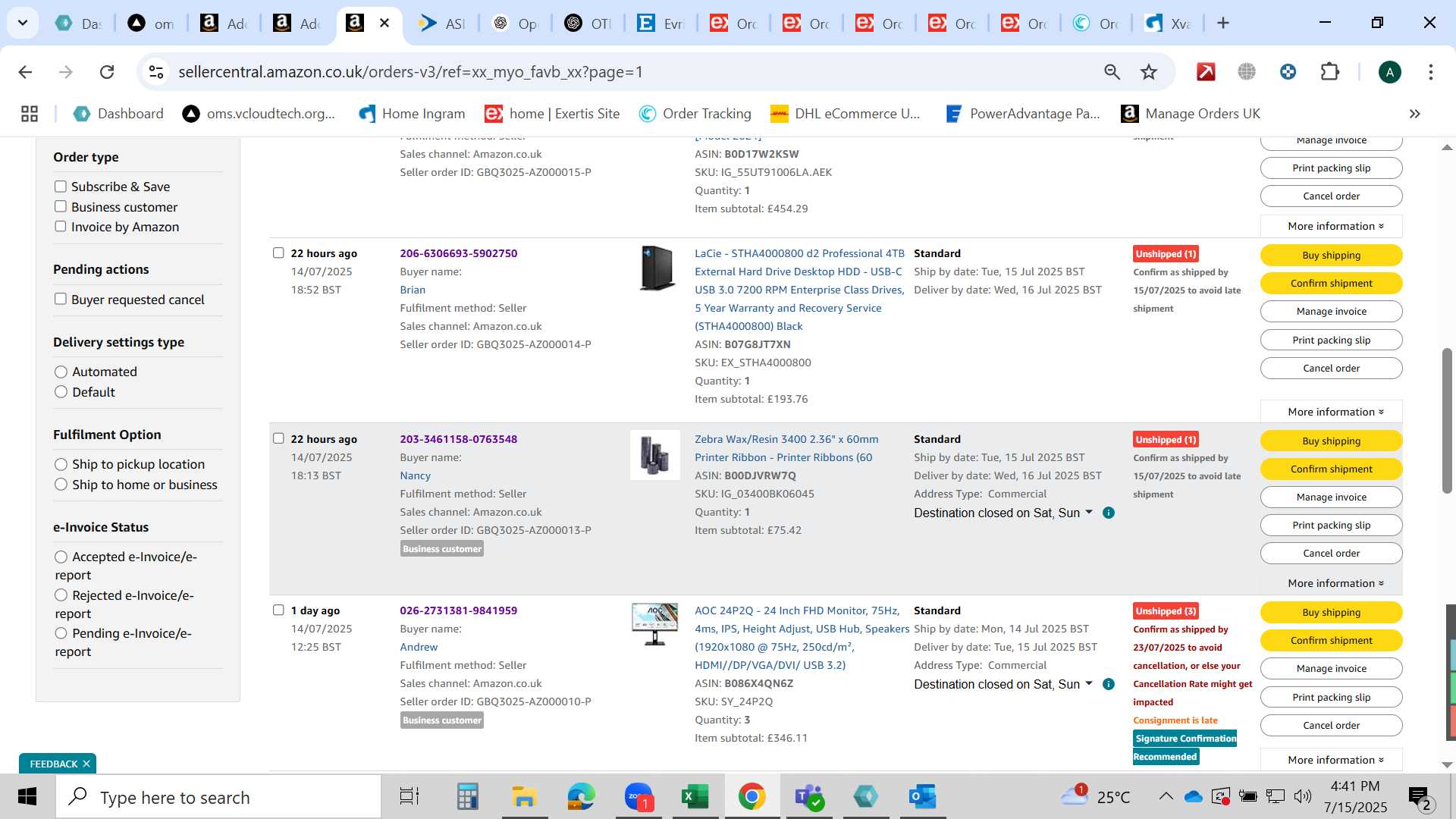Open a new browser tab
This screenshot has height=819, width=1456.
[1222, 24]
